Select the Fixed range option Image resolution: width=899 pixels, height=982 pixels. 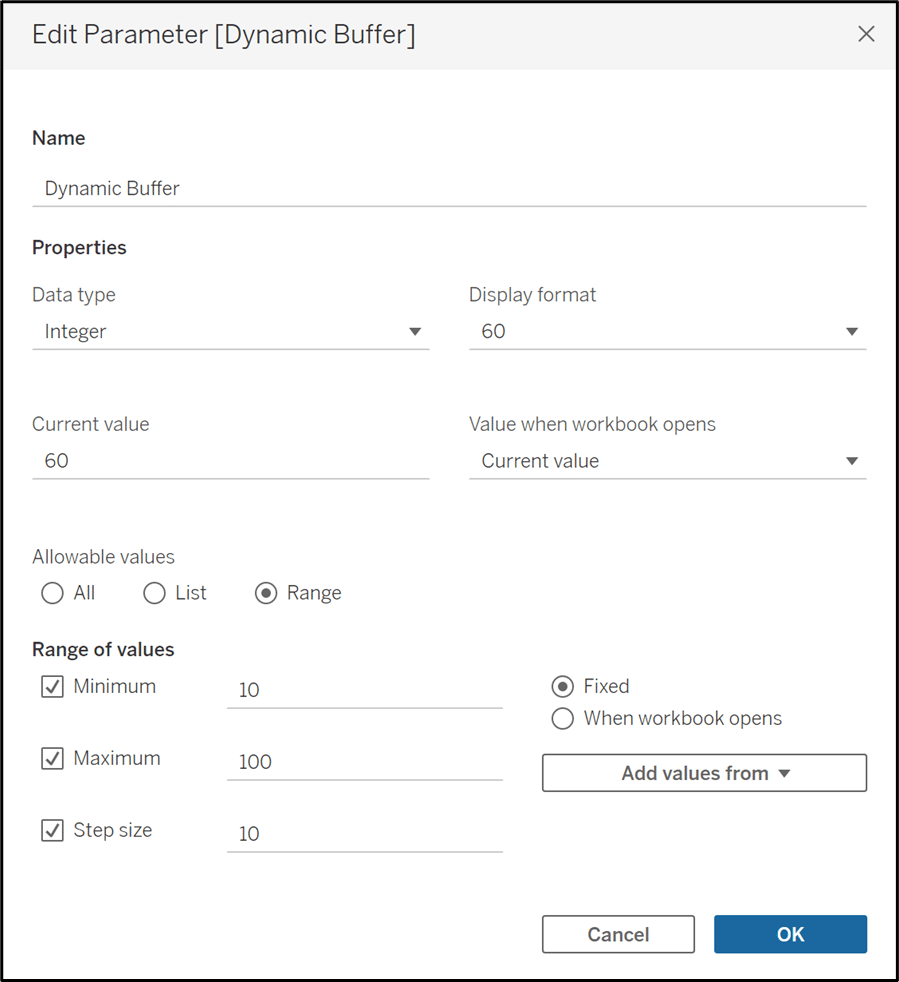pos(563,686)
